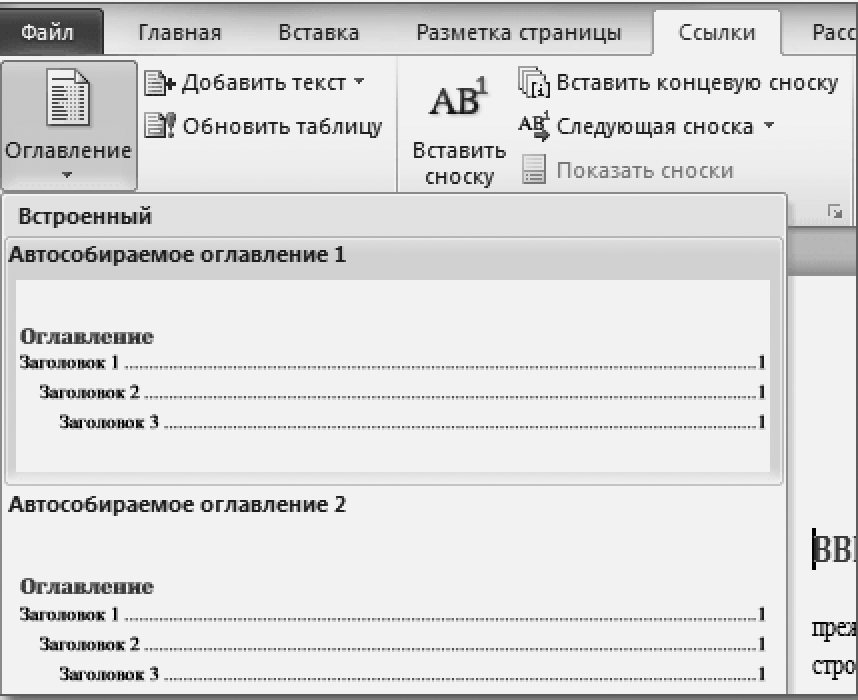Image resolution: width=858 pixels, height=700 pixels.
Task: Open the footnotes dialog launcher icon
Action: point(835,210)
